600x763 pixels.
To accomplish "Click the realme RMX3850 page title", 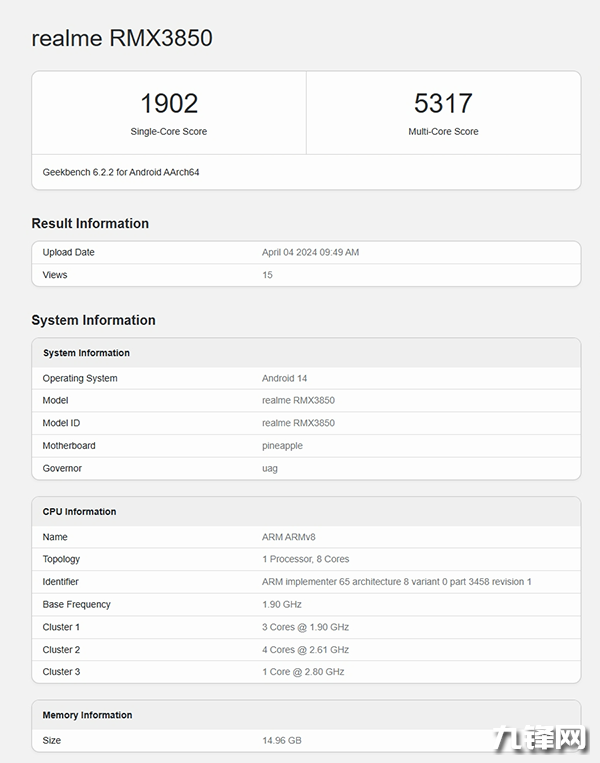I will click(x=122, y=38).
